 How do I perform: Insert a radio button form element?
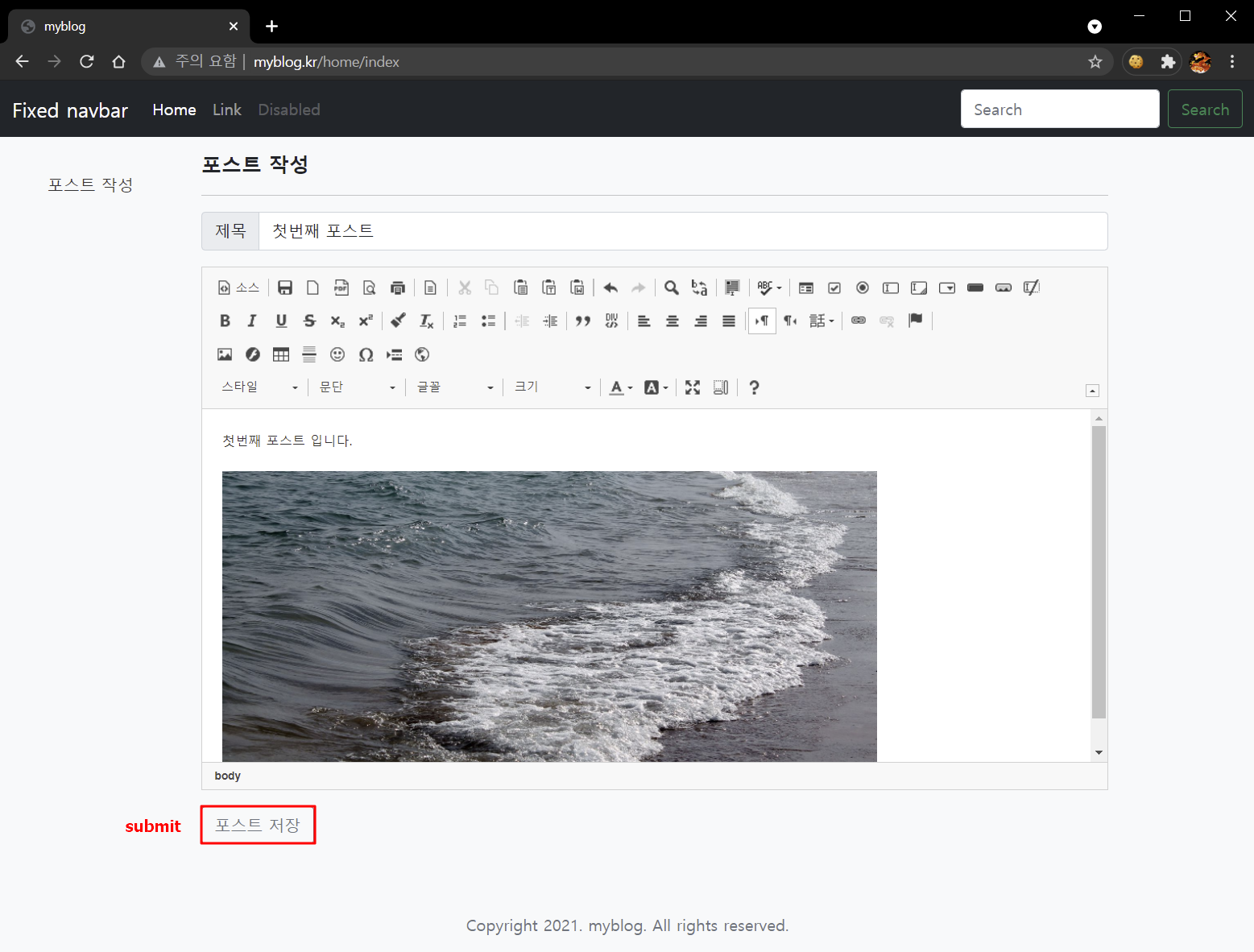click(863, 288)
